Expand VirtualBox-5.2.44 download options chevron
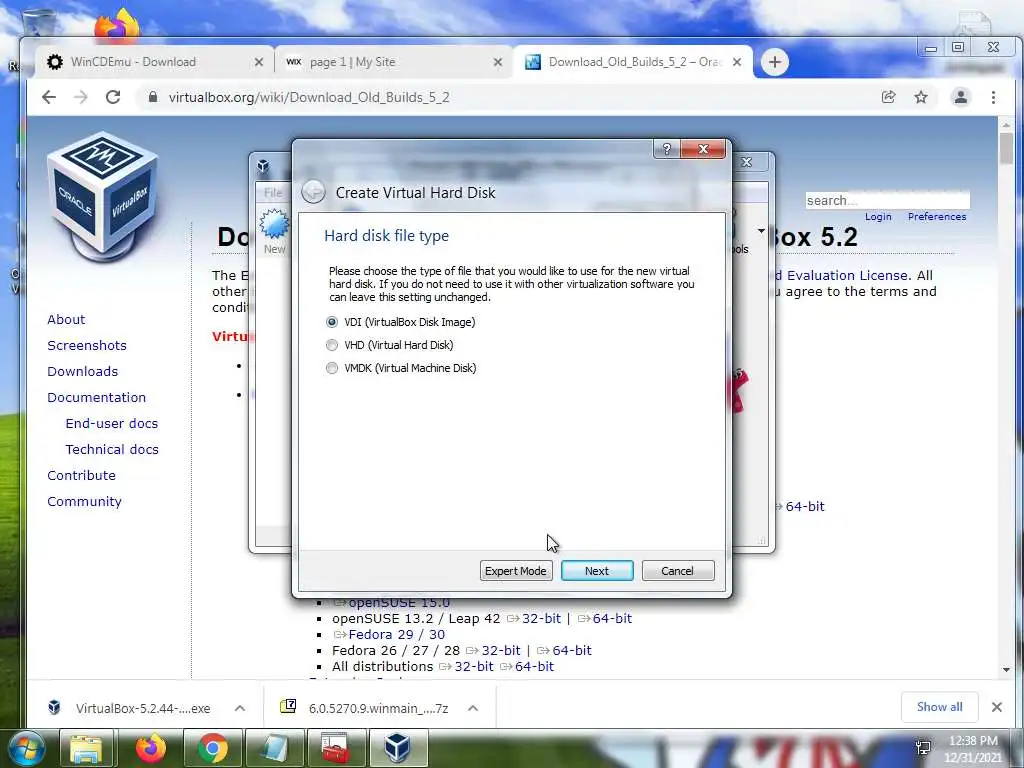 240,708
